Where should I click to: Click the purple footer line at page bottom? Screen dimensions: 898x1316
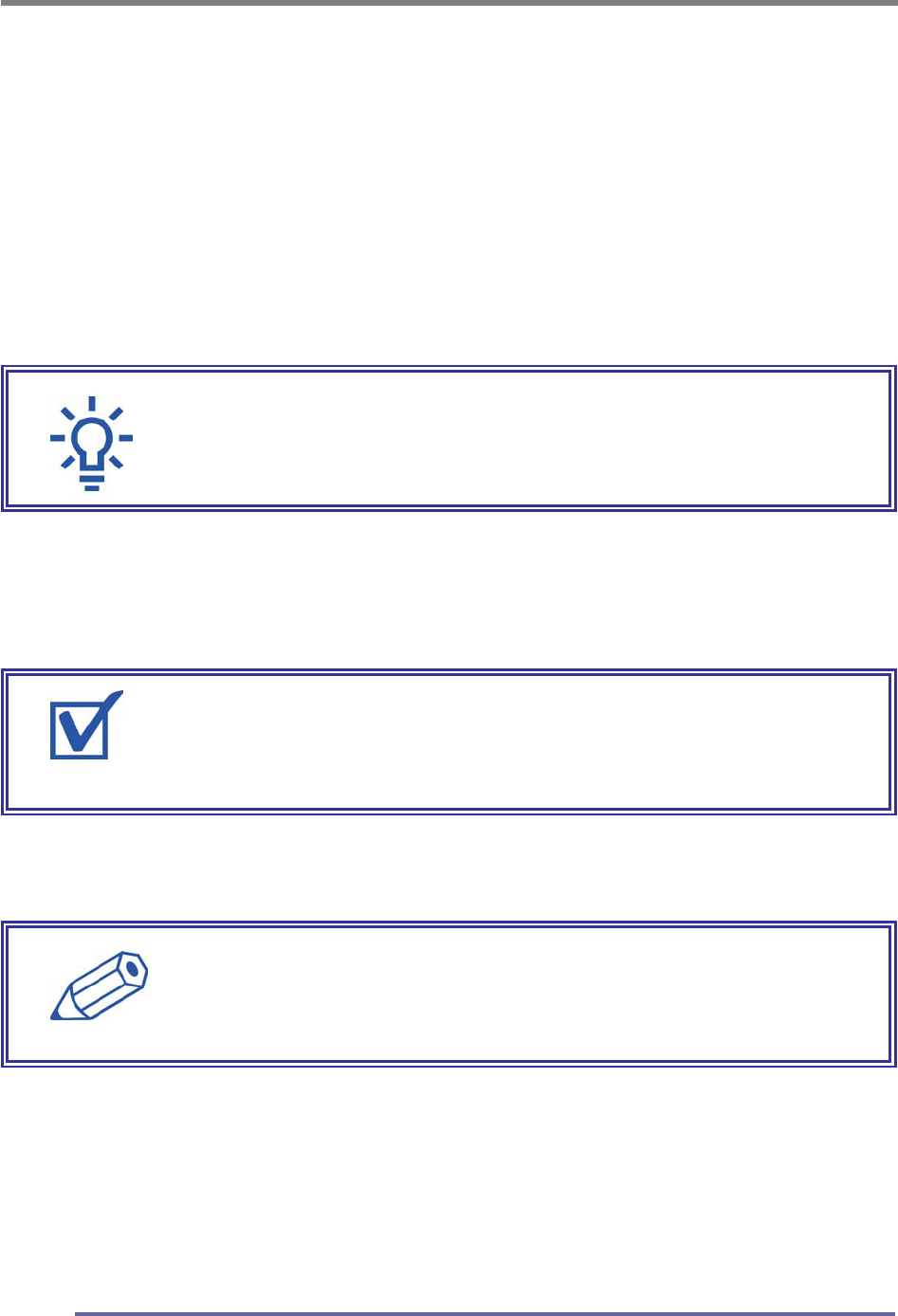coord(484,1313)
